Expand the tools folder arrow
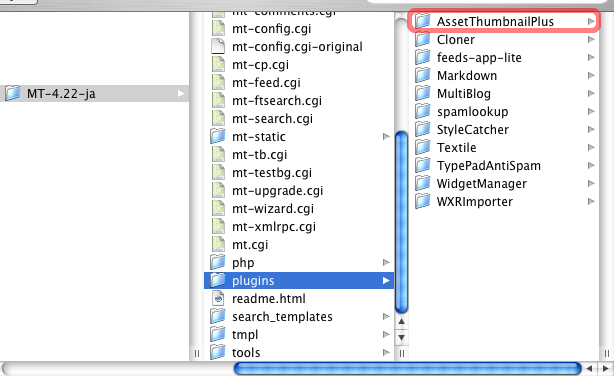This screenshot has height=376, width=614. pos(386,352)
